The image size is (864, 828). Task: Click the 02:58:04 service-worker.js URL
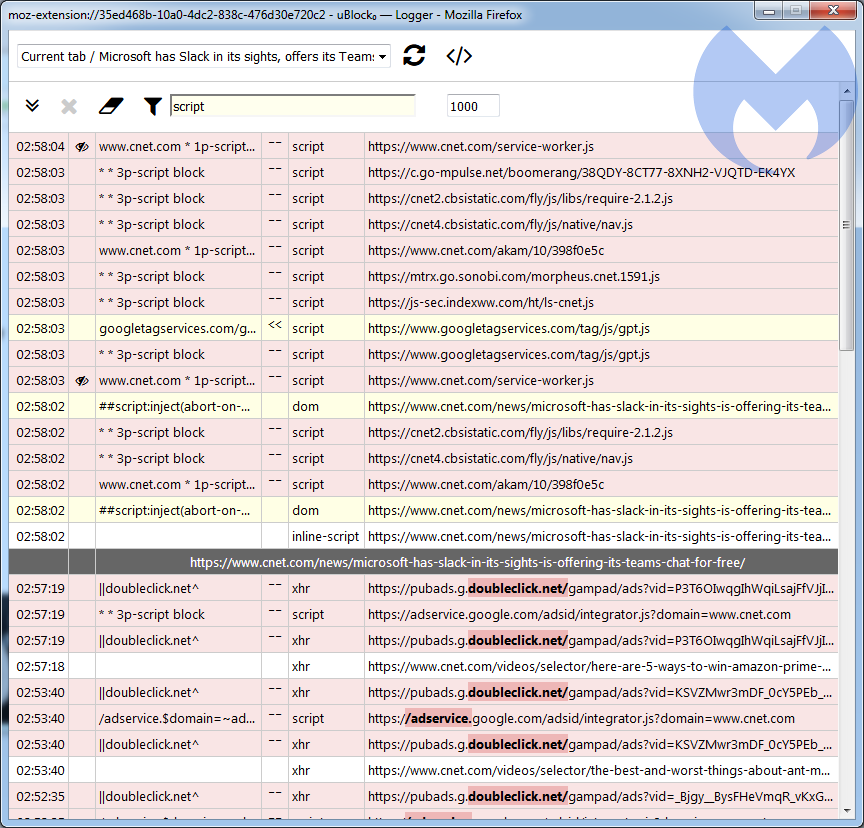(x=480, y=147)
